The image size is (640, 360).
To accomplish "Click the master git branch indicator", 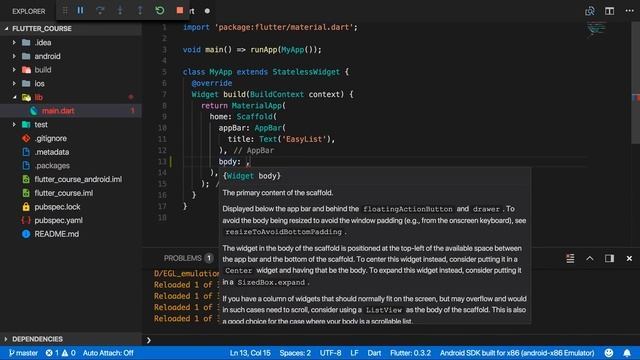I will tap(23, 353).
